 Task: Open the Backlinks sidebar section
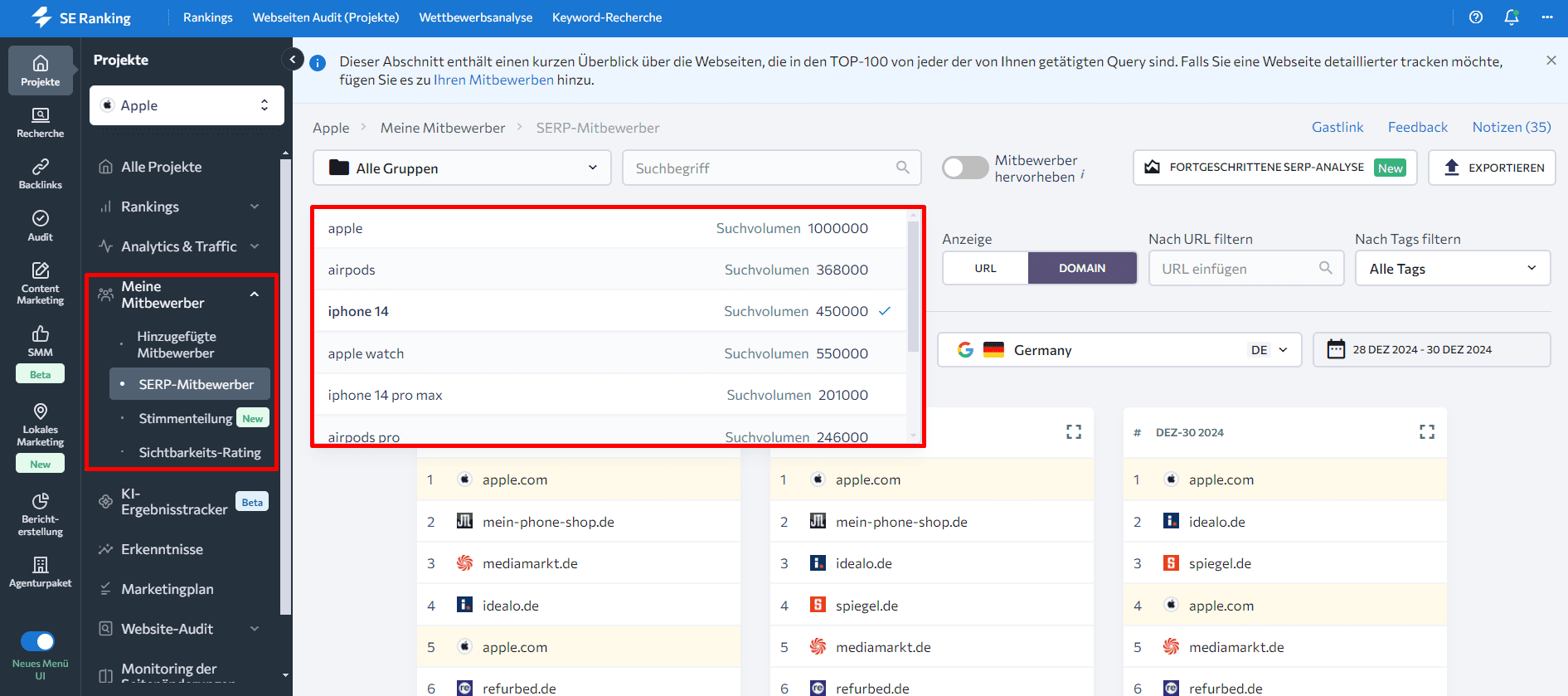point(40,173)
